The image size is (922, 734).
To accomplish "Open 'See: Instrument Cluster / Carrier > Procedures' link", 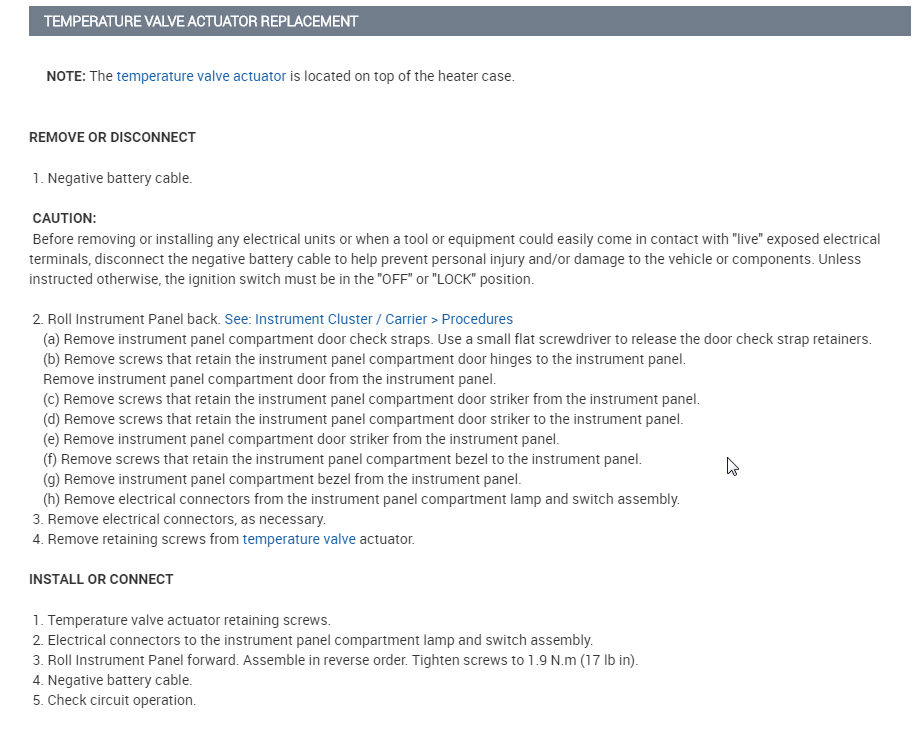I will (368, 319).
